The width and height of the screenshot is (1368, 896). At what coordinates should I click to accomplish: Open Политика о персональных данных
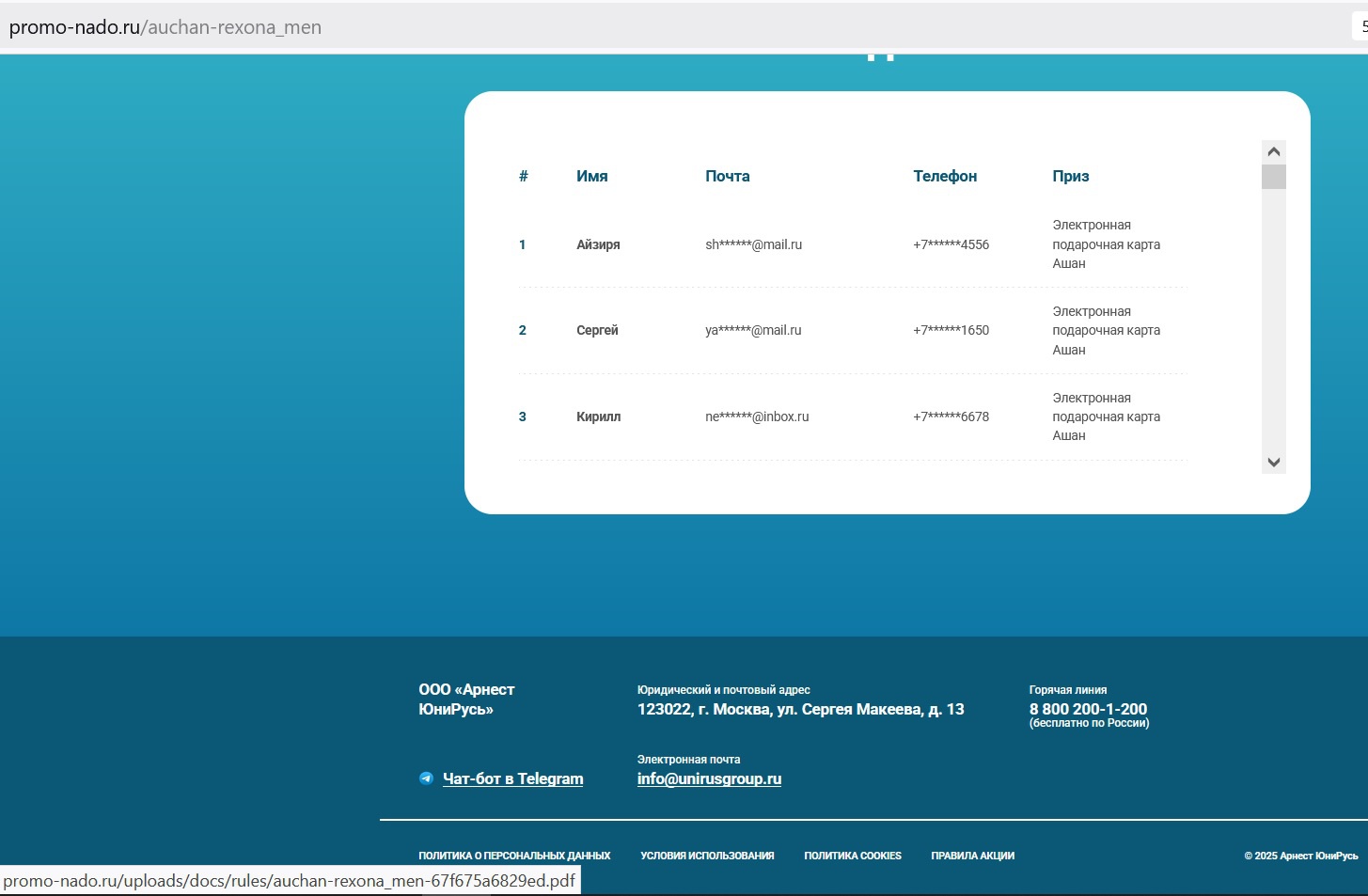pos(514,856)
